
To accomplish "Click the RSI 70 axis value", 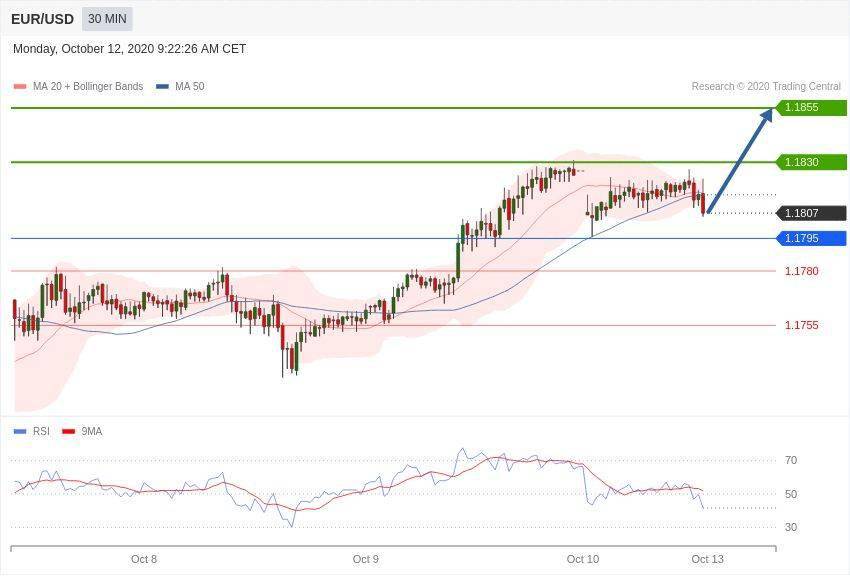I will pos(791,460).
